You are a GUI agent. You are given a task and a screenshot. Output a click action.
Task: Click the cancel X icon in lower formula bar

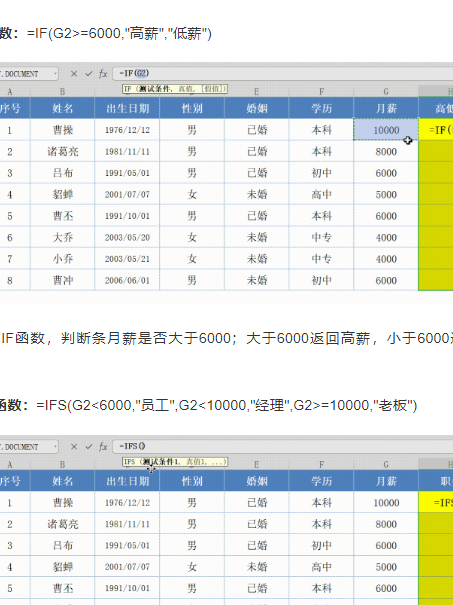click(74, 446)
